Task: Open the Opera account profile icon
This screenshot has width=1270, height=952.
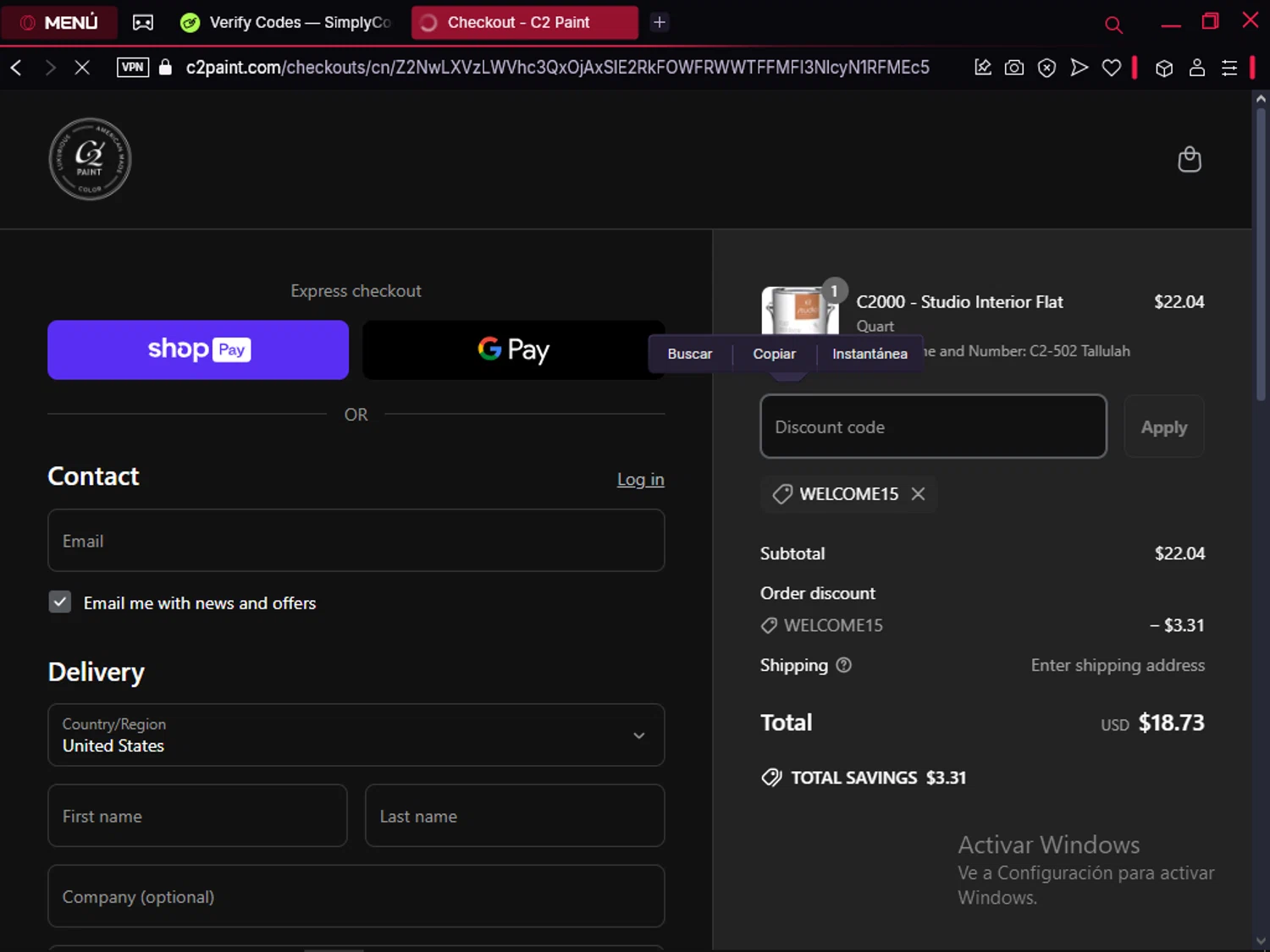Action: pyautogui.click(x=1197, y=68)
